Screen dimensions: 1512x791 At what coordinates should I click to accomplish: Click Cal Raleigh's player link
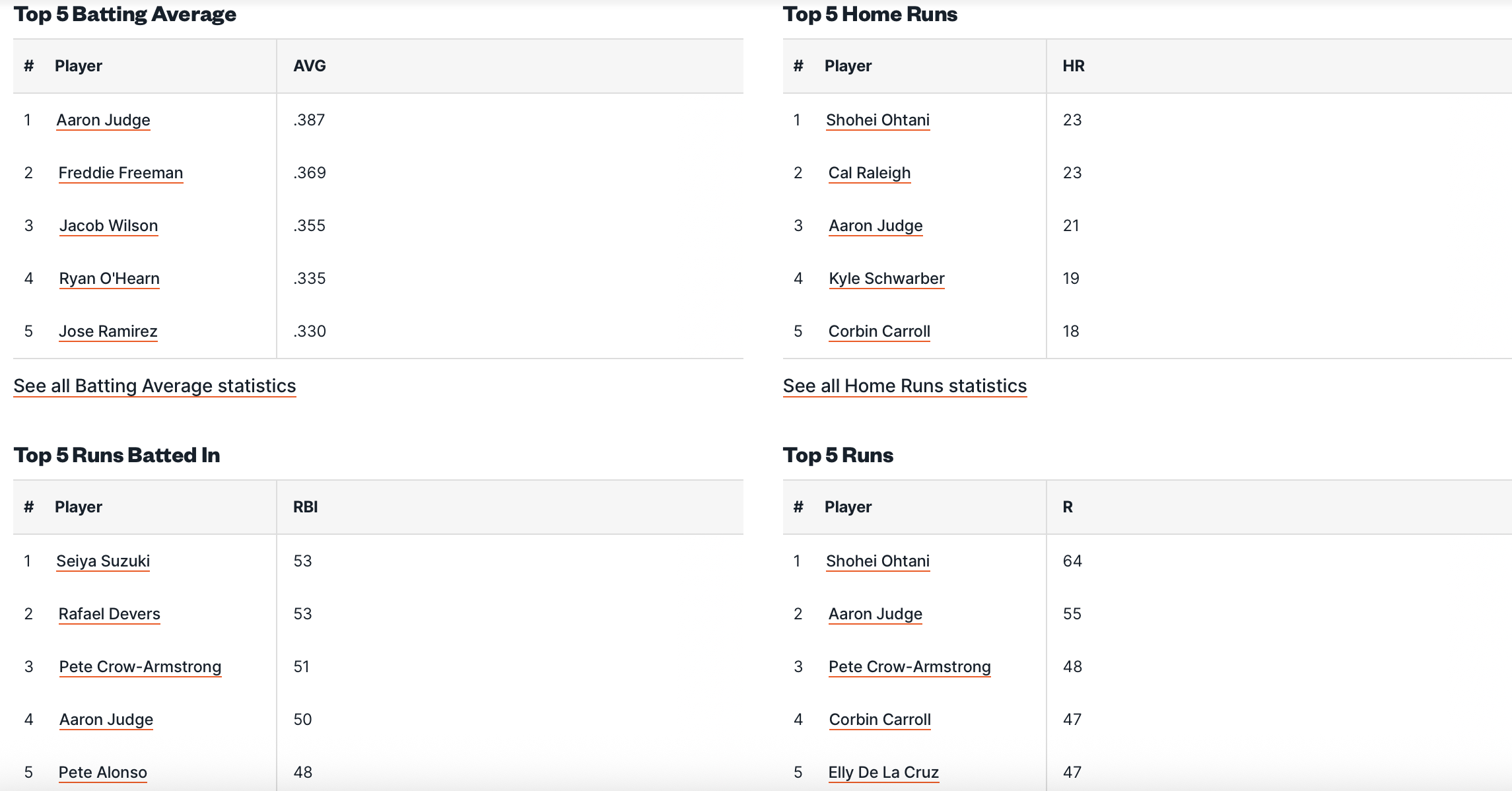(869, 173)
